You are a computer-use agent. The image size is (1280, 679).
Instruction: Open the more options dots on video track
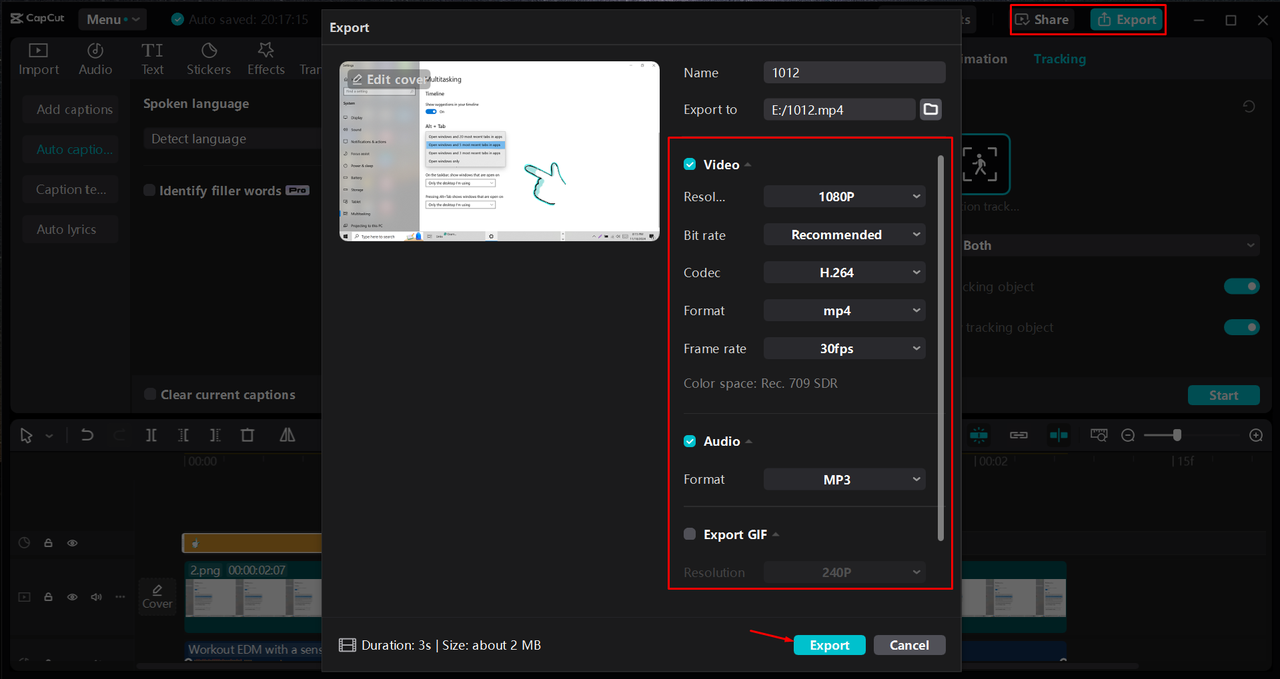119,597
